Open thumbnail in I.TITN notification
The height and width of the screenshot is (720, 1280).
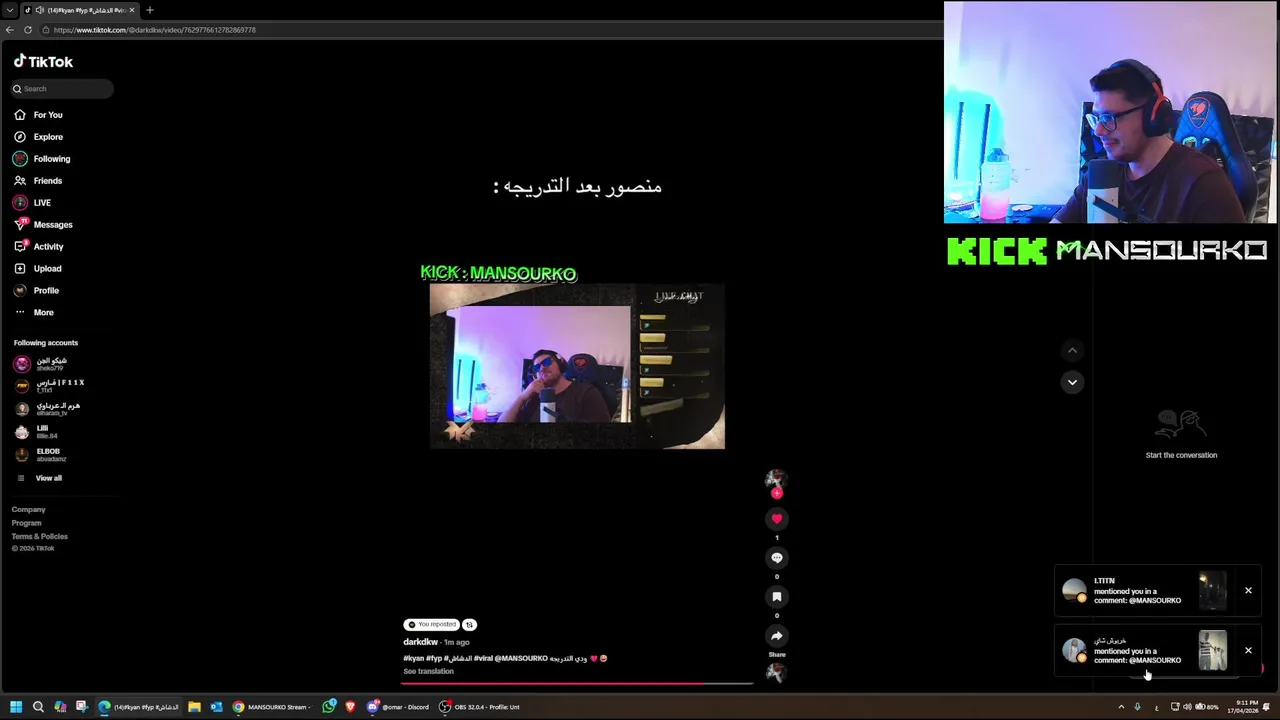pos(1212,591)
